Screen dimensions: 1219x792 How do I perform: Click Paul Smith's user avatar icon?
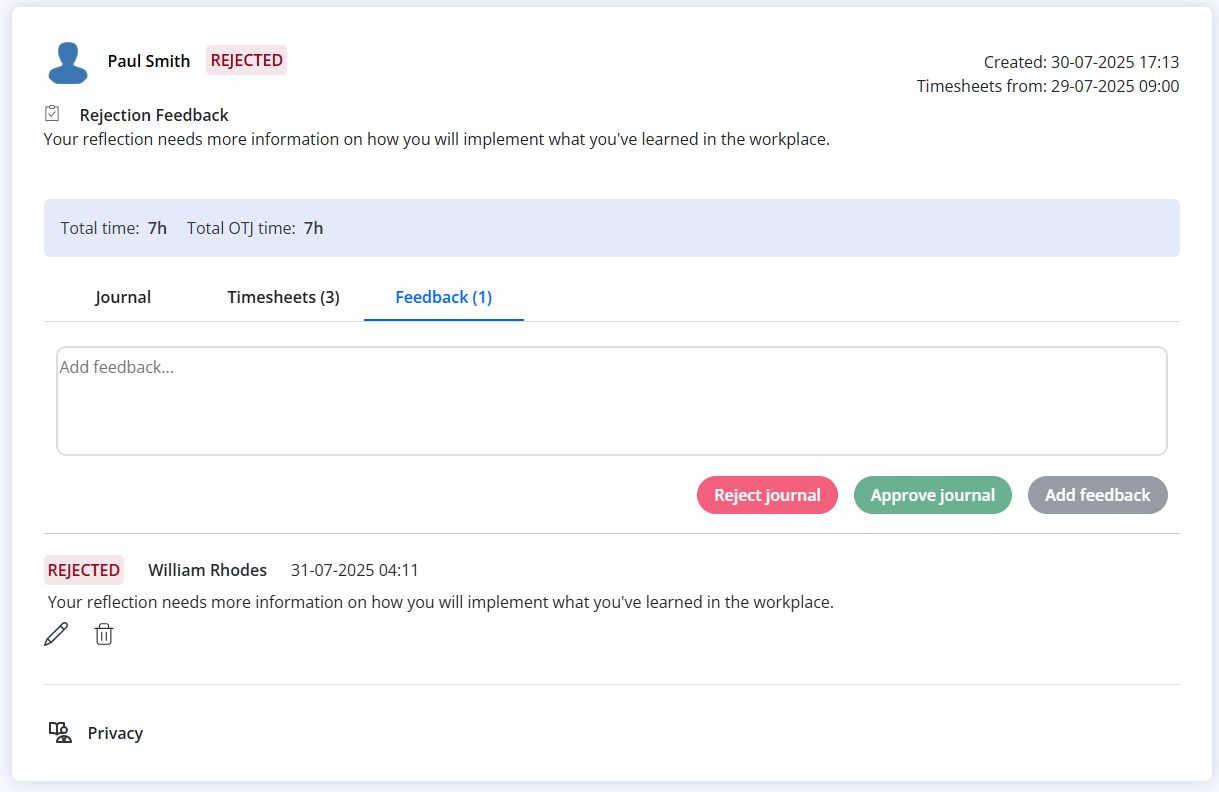[x=68, y=63]
